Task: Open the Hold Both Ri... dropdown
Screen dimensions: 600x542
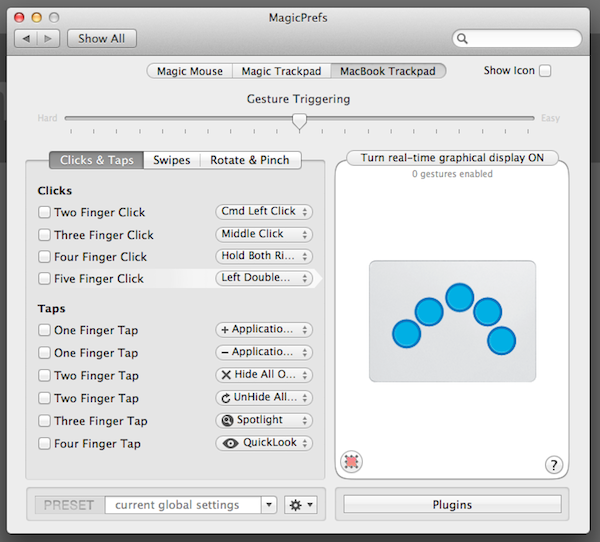Action: (264, 256)
